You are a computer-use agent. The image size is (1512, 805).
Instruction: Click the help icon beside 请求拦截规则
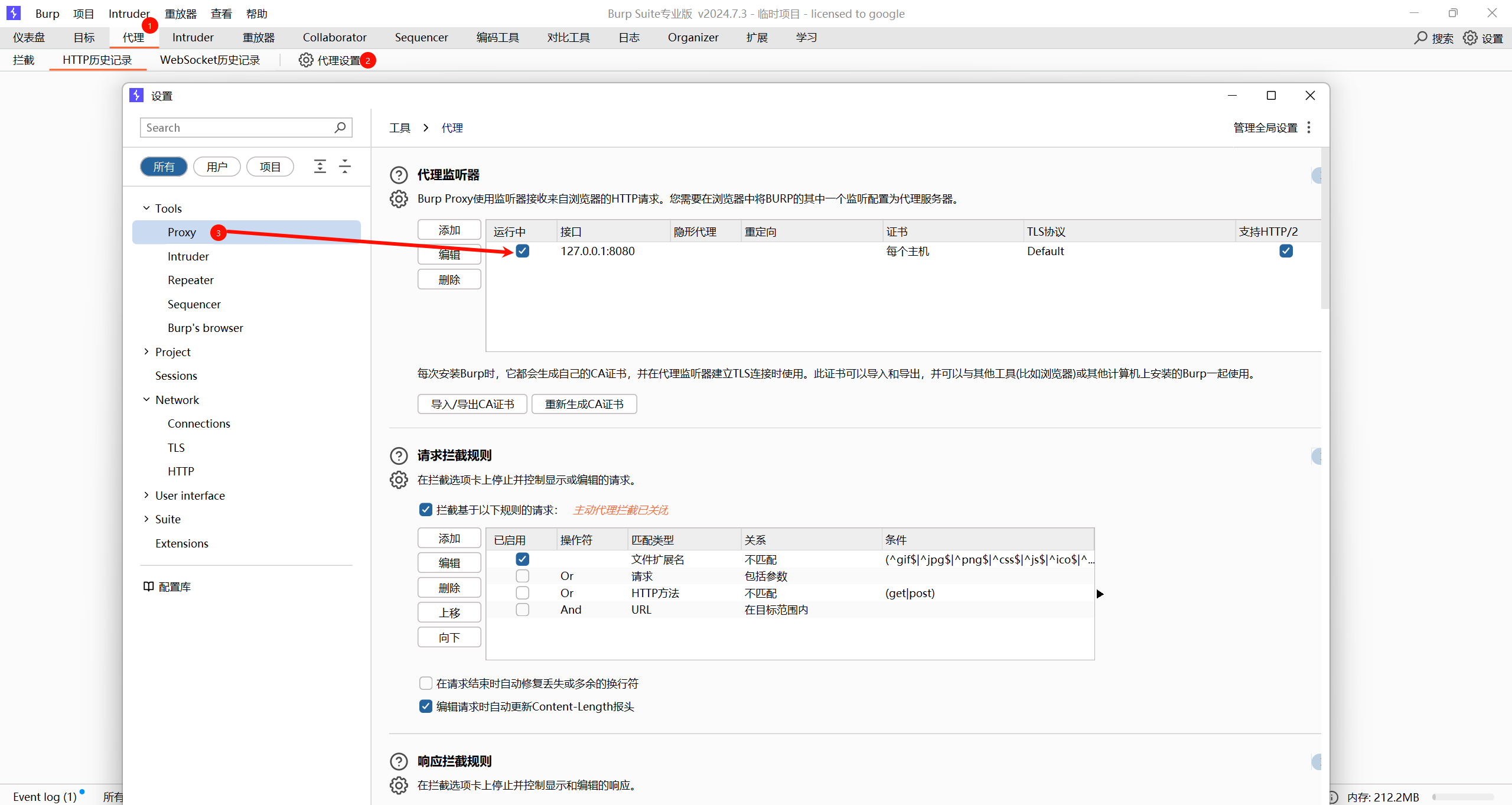(x=399, y=455)
